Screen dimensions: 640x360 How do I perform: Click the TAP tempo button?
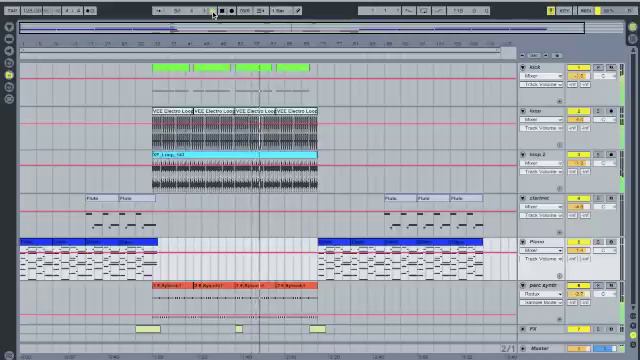tap(12, 11)
